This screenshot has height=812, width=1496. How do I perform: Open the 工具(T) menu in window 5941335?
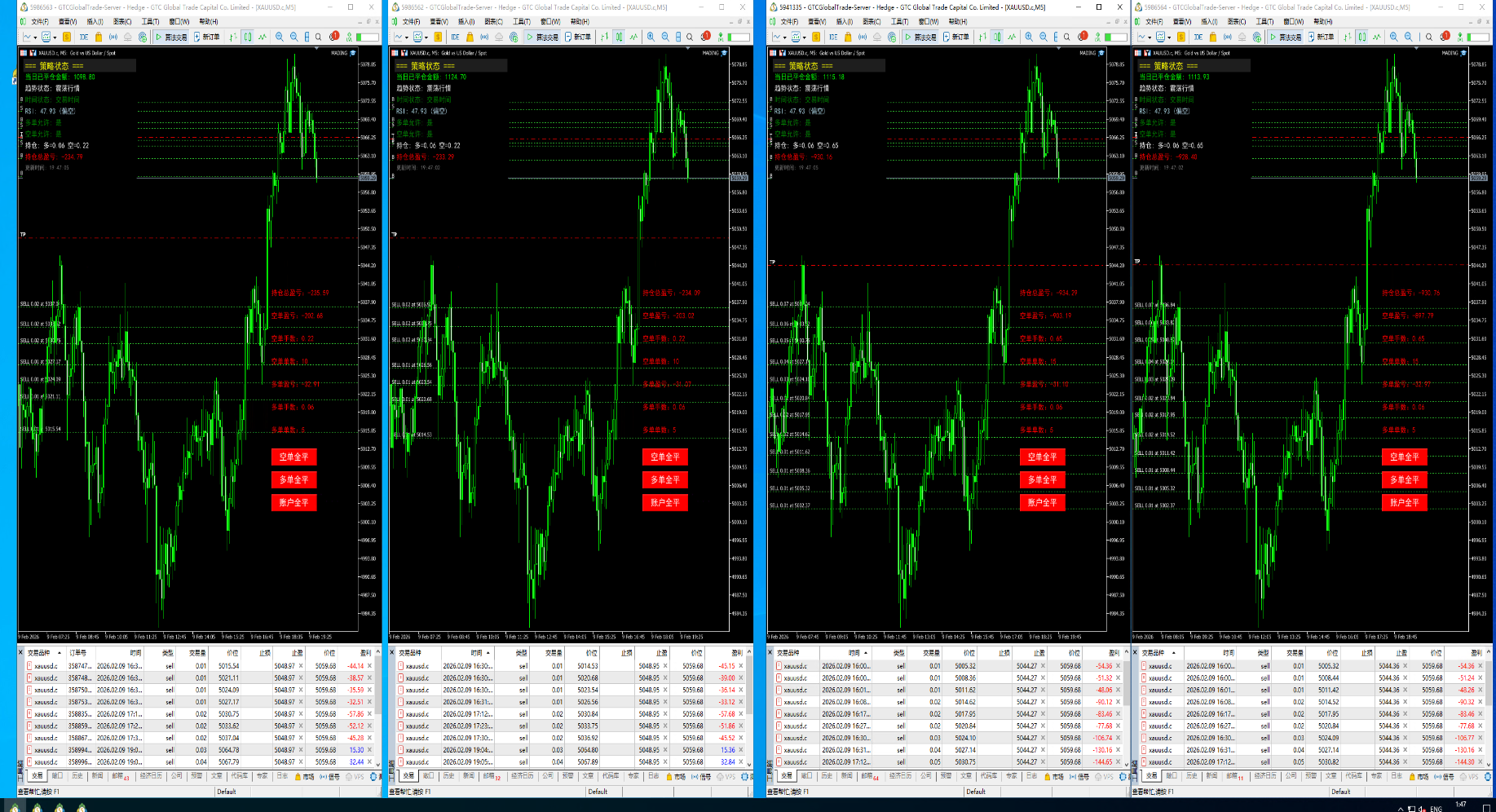click(x=900, y=22)
